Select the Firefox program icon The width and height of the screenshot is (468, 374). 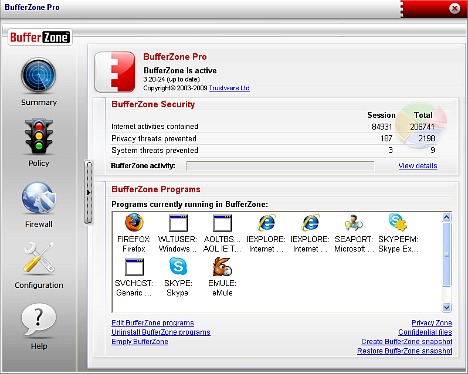(x=134, y=223)
